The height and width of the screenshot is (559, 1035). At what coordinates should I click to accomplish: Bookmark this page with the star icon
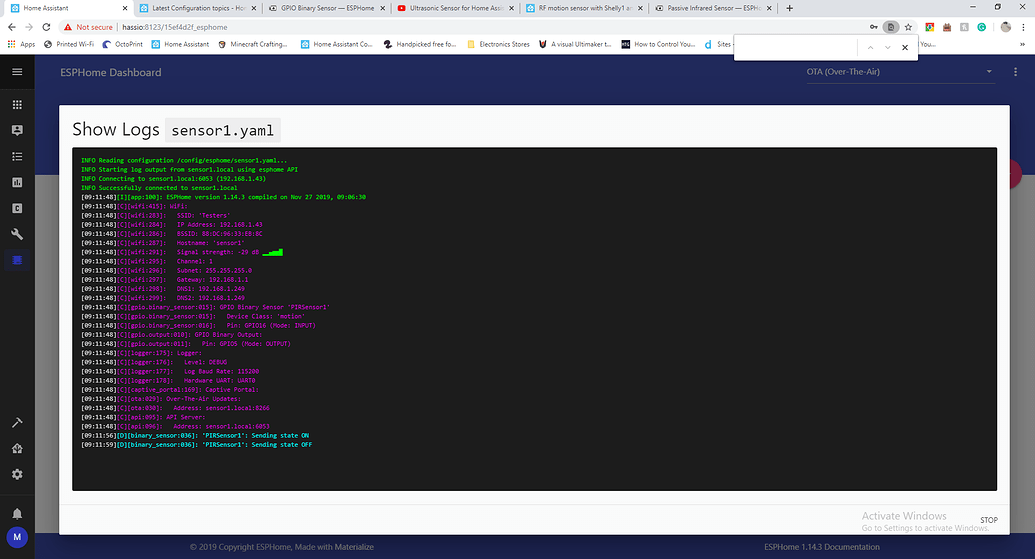point(908,27)
